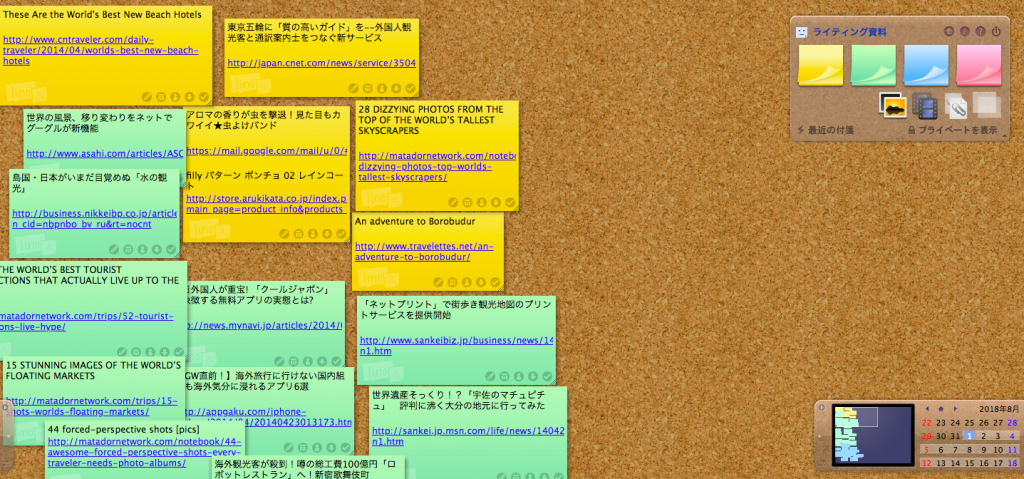Image resolution: width=1024 pixels, height=479 pixels.
Task: Peel off the Borobudur sticky
Action: point(495,282)
